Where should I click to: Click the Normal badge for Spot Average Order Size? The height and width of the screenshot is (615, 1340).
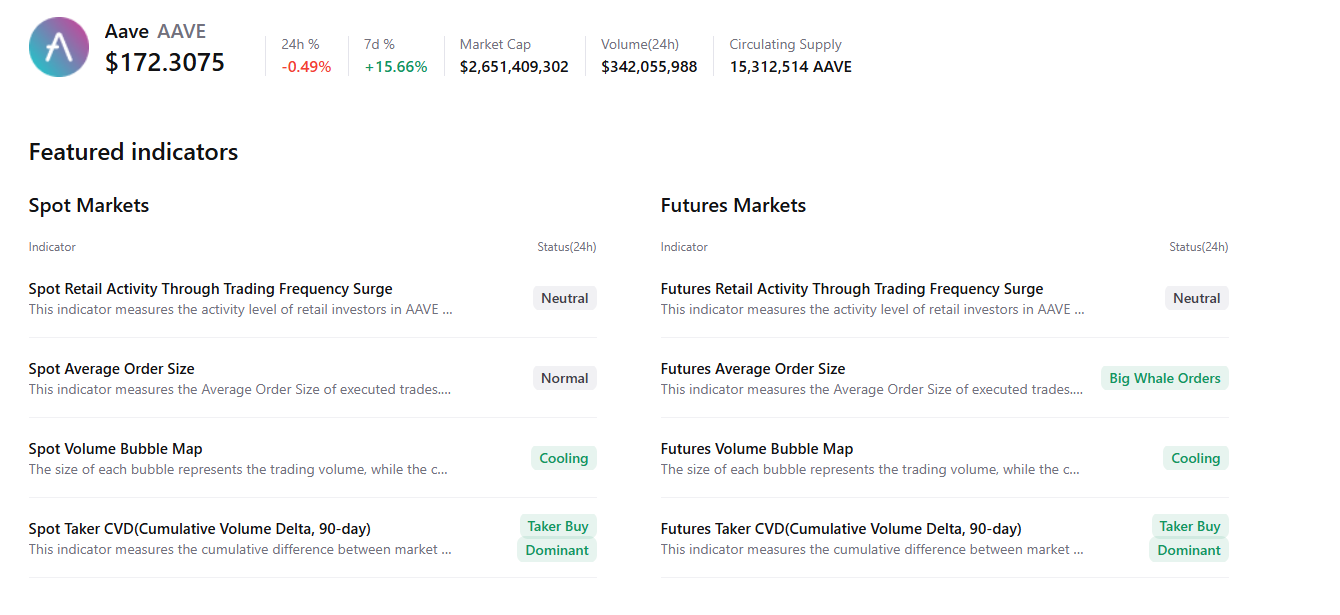point(564,377)
